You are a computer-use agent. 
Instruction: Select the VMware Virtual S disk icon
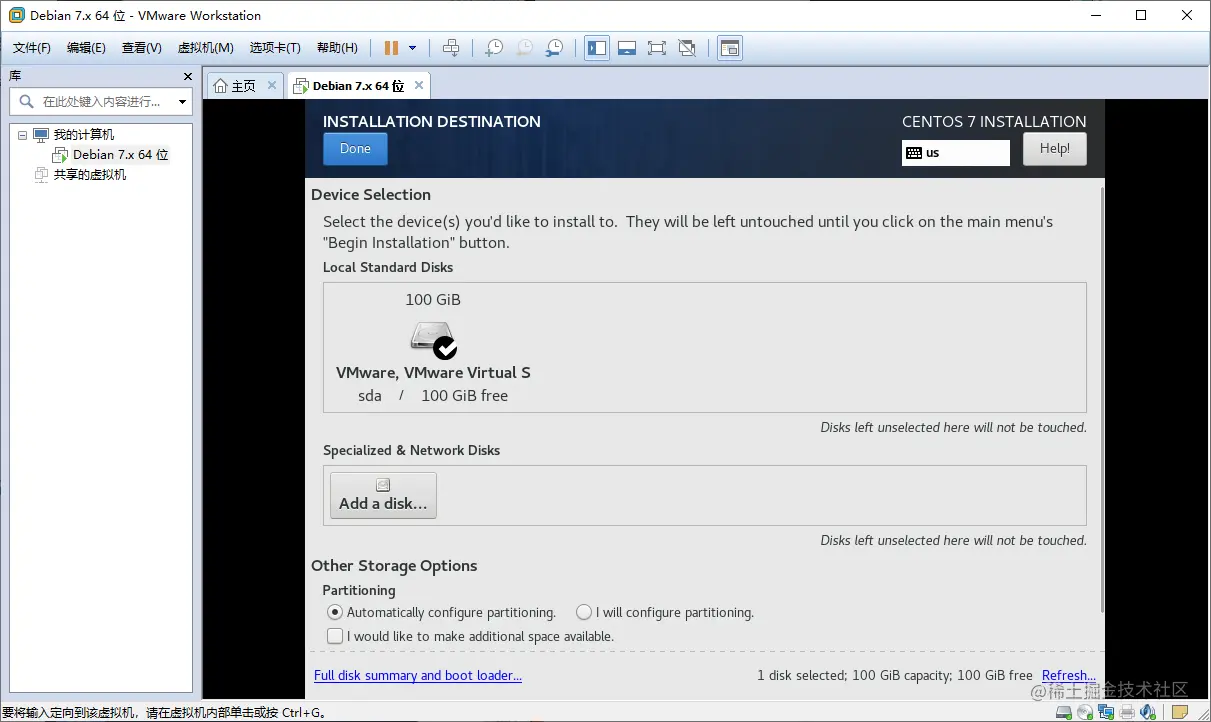[x=433, y=340]
